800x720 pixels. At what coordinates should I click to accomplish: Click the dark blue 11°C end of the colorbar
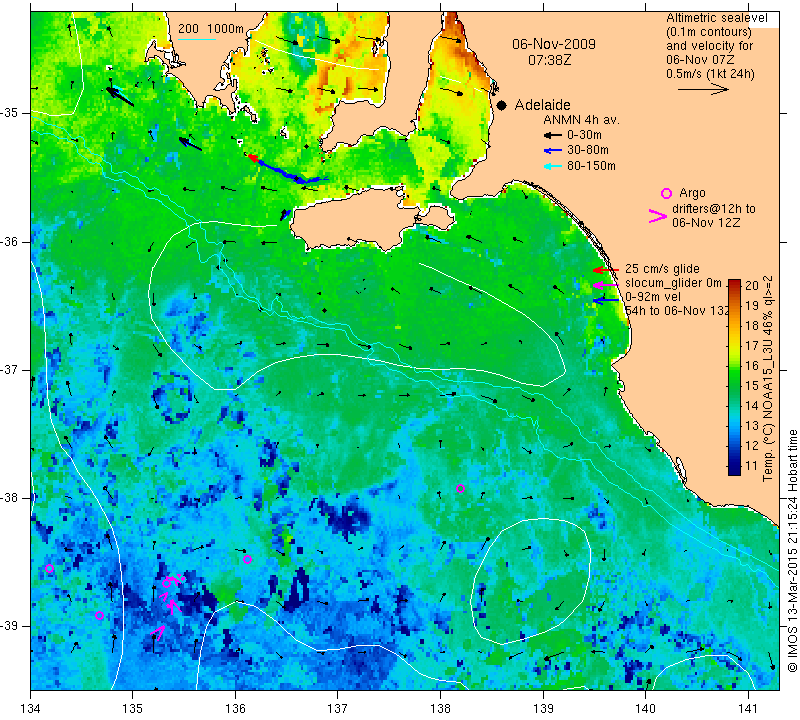click(x=734, y=469)
